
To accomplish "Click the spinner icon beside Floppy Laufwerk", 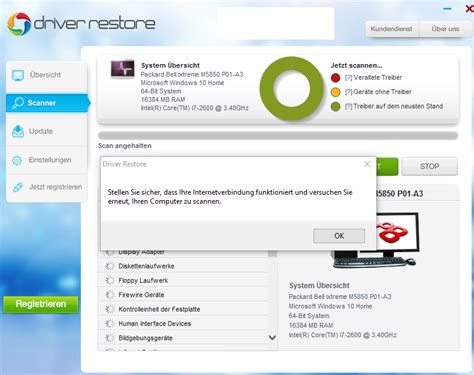I will (x=110, y=280).
